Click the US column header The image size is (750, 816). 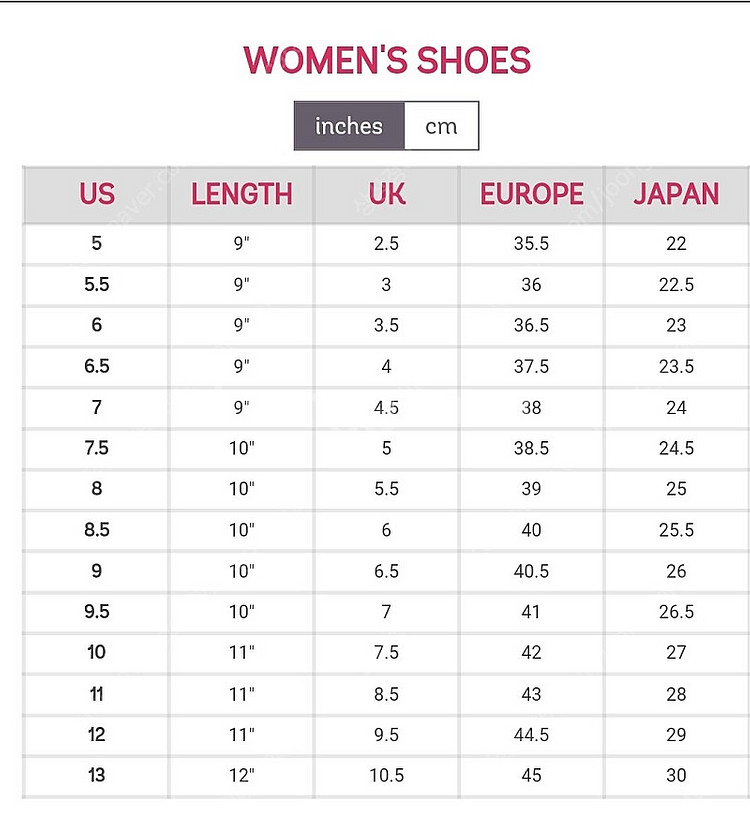coord(96,194)
